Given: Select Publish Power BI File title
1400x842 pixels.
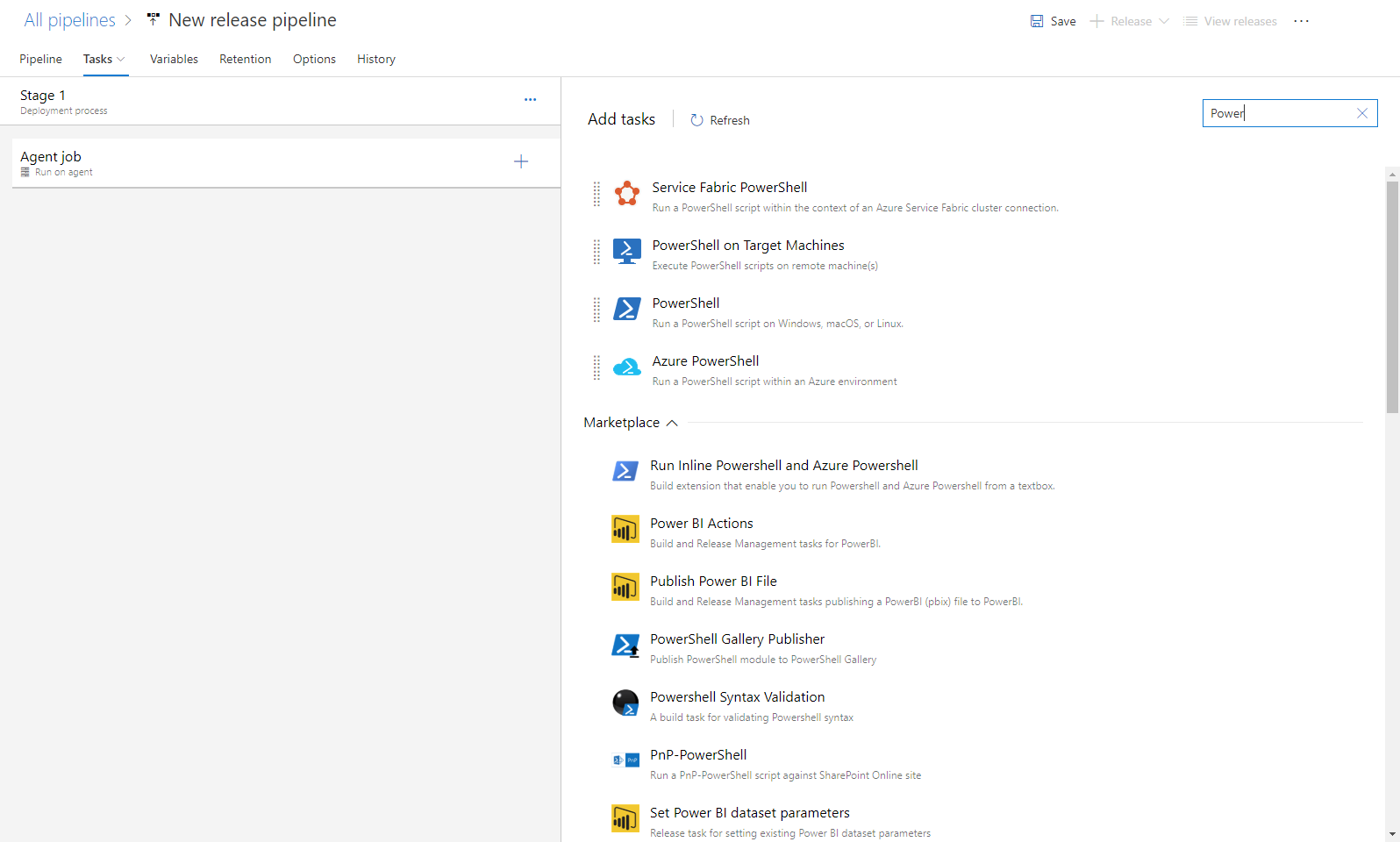Looking at the screenshot, I should point(713,582).
